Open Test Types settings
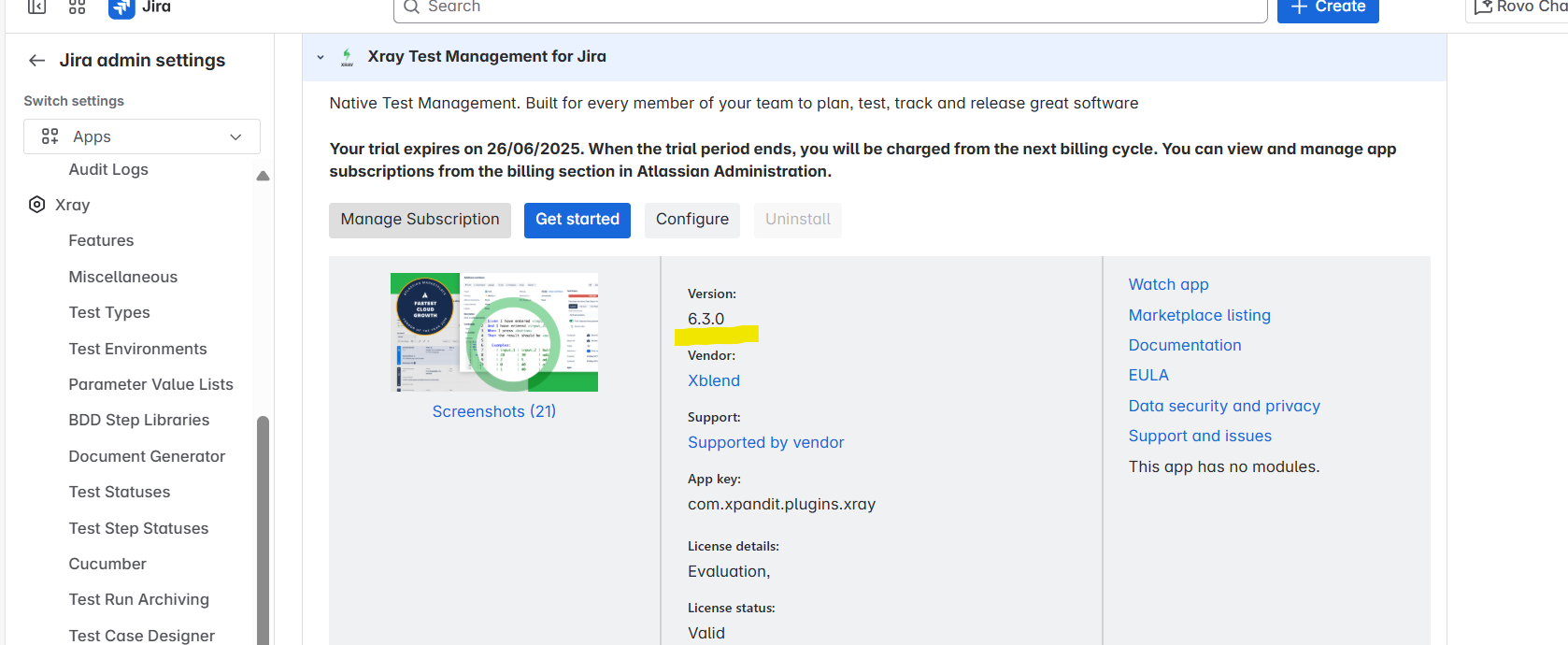Viewport: 1568px width, 645px height. tap(109, 312)
